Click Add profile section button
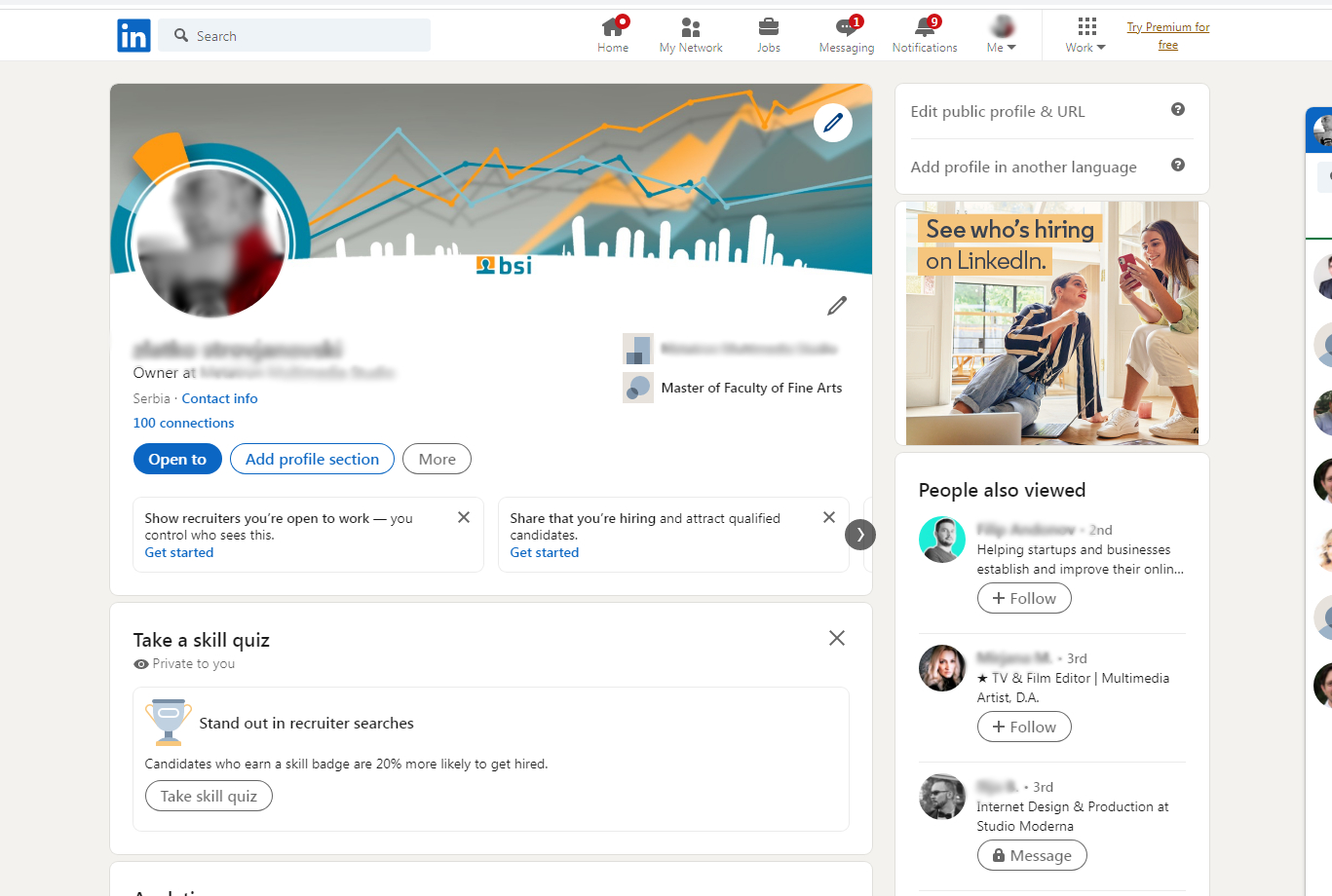The height and width of the screenshot is (896, 1332). click(x=312, y=459)
